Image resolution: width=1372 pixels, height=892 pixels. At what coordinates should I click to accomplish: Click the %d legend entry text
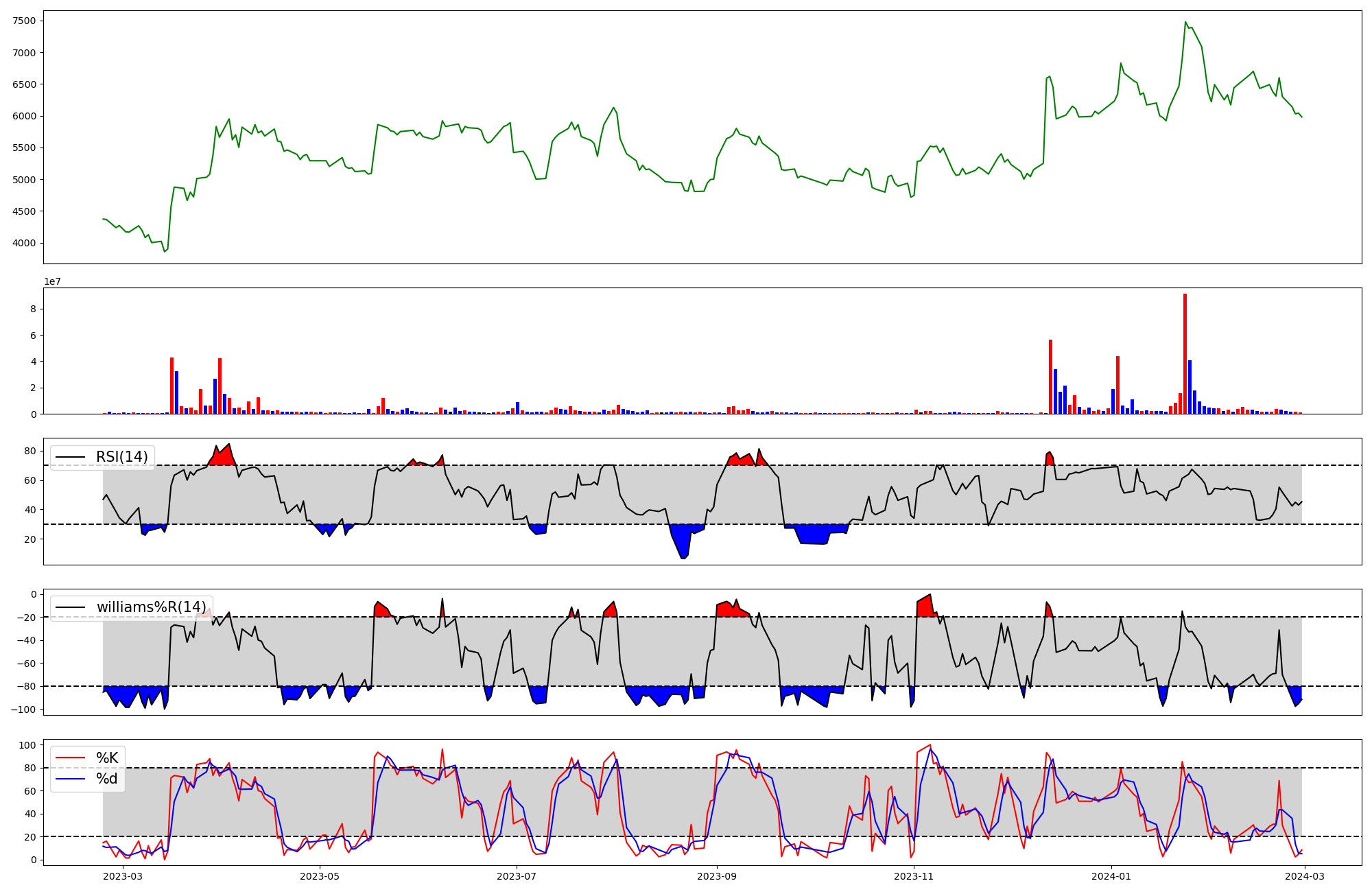(107, 779)
